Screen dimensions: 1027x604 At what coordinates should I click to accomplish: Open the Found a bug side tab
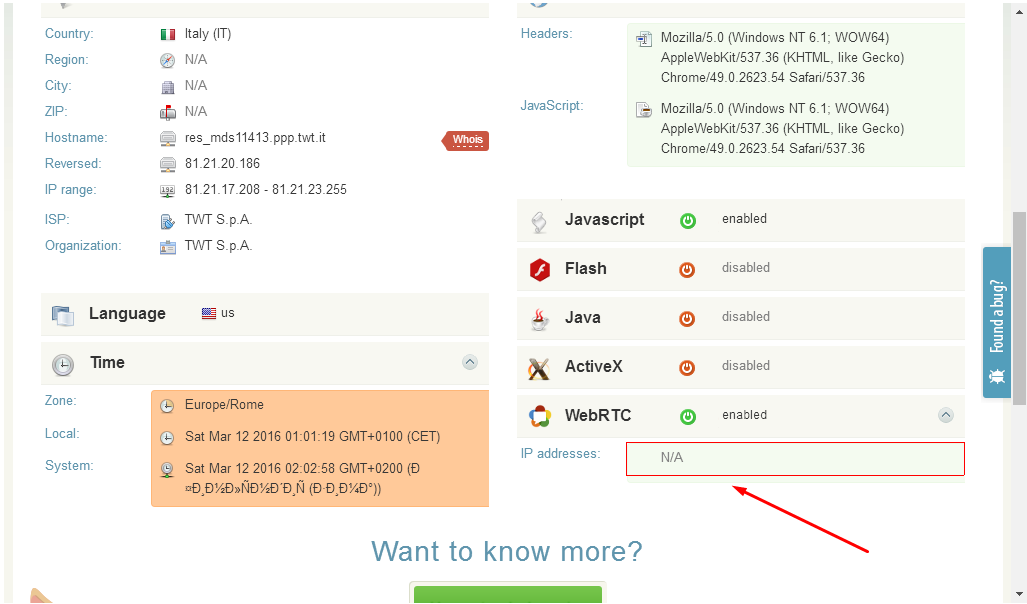point(997,322)
